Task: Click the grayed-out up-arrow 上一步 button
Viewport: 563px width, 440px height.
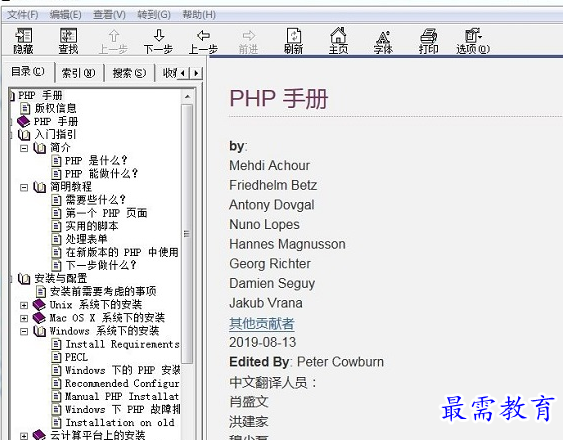Action: (x=113, y=42)
